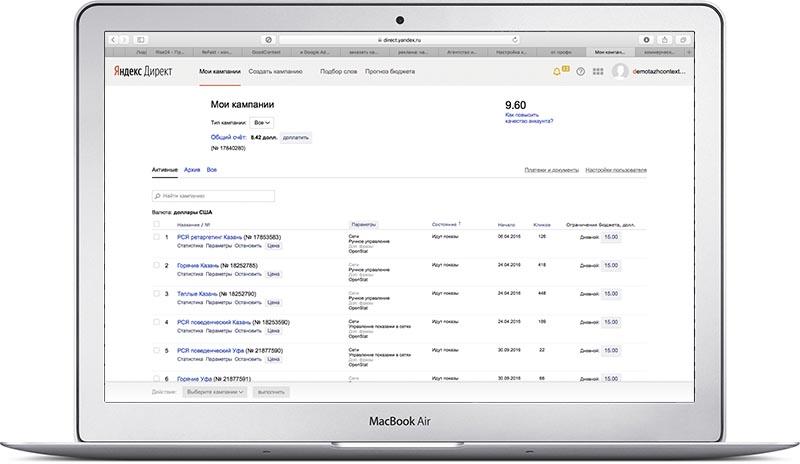Viewport: 800px width, 464px height.
Task: Edit daily budget 15.00 for Теплые Казань
Action: click(611, 294)
